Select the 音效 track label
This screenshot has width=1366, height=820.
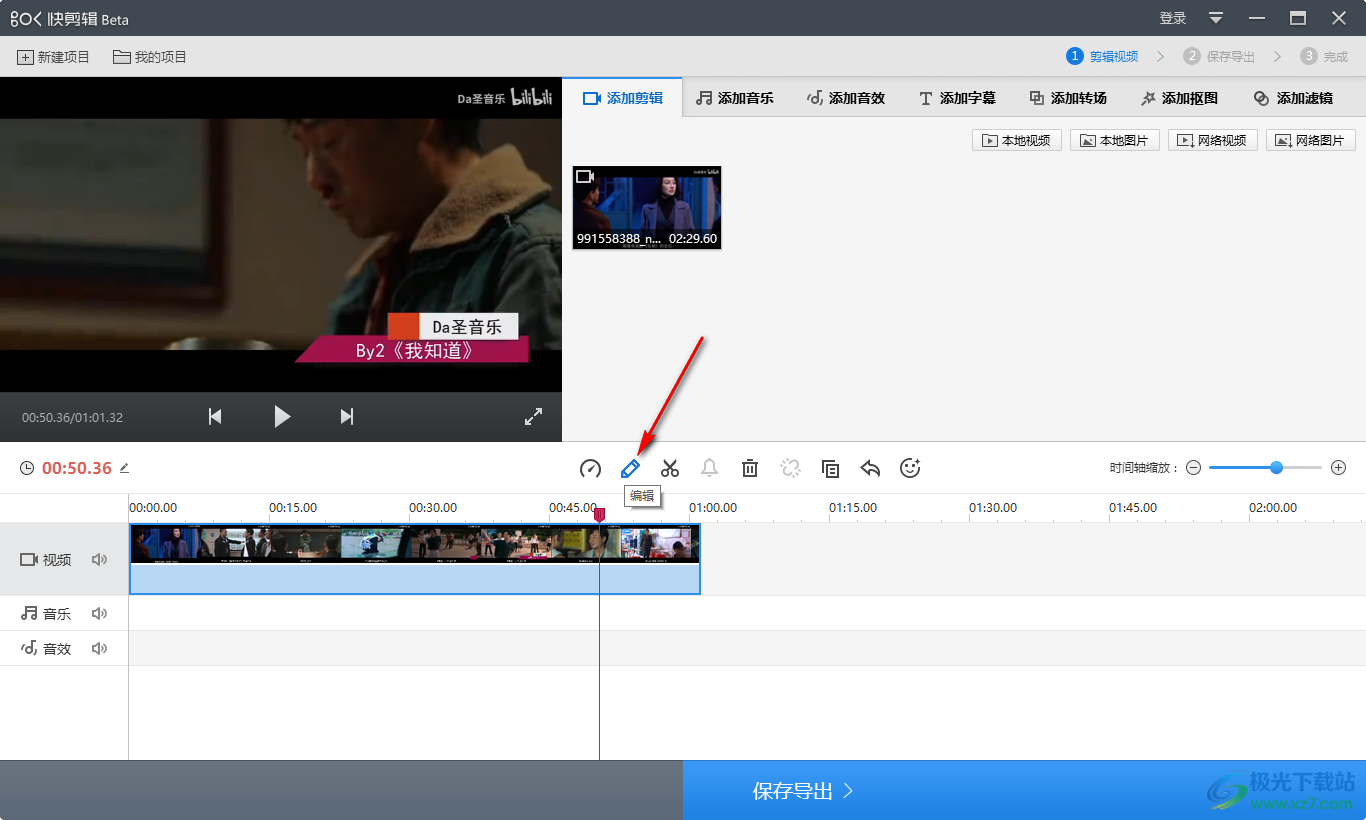46,649
